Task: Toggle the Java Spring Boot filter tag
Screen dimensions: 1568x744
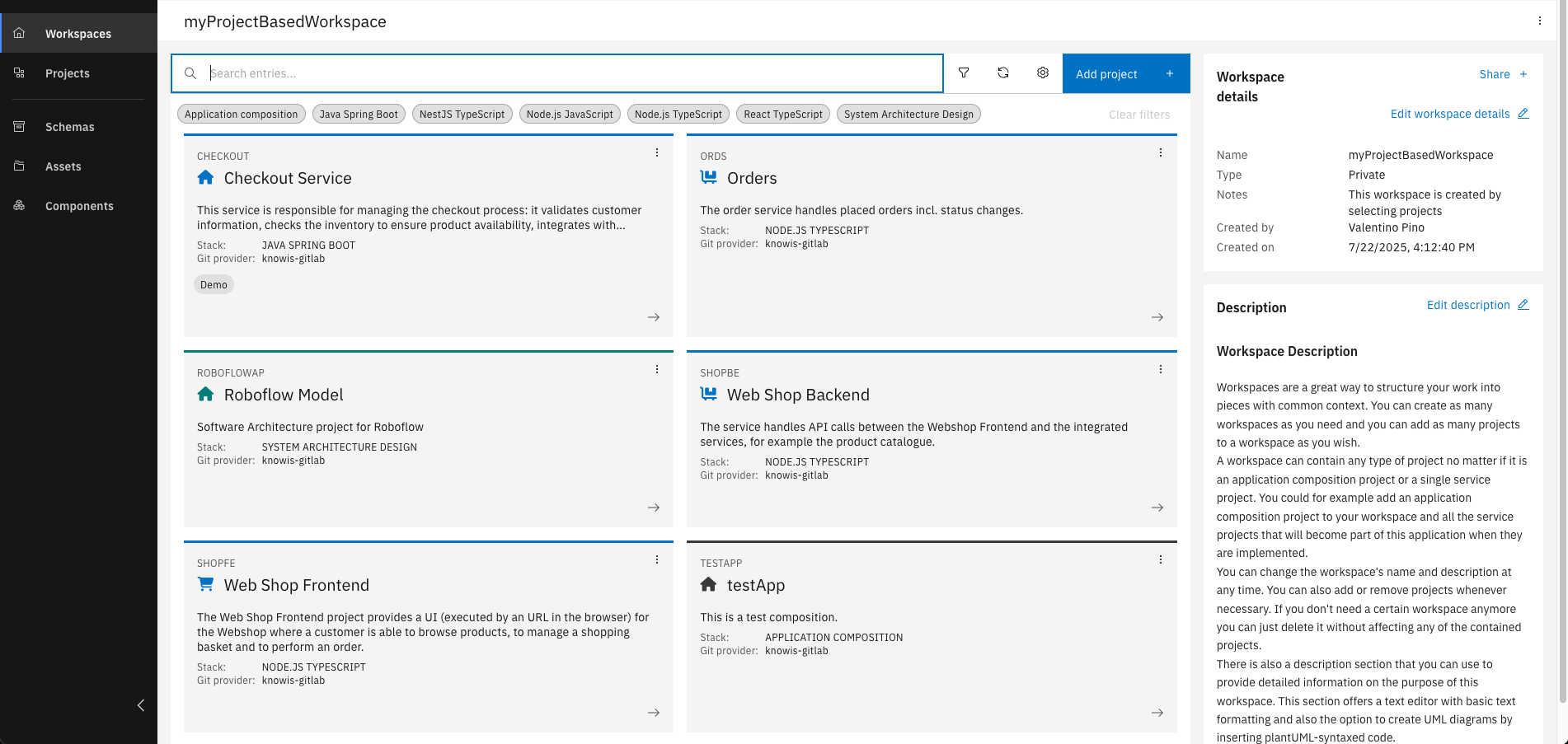Action: tap(359, 115)
